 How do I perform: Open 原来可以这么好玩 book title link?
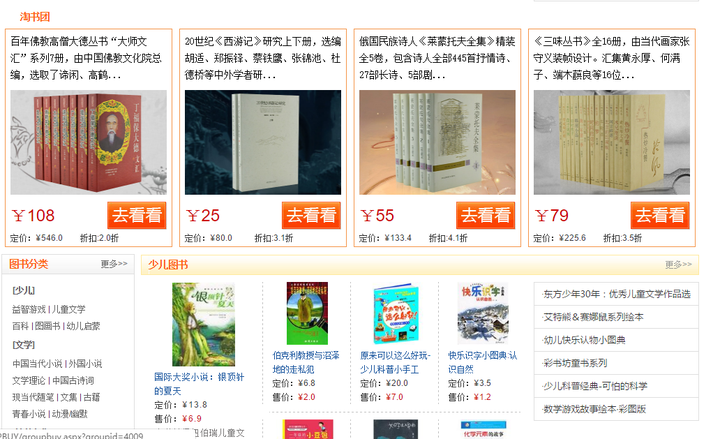pos(395,362)
